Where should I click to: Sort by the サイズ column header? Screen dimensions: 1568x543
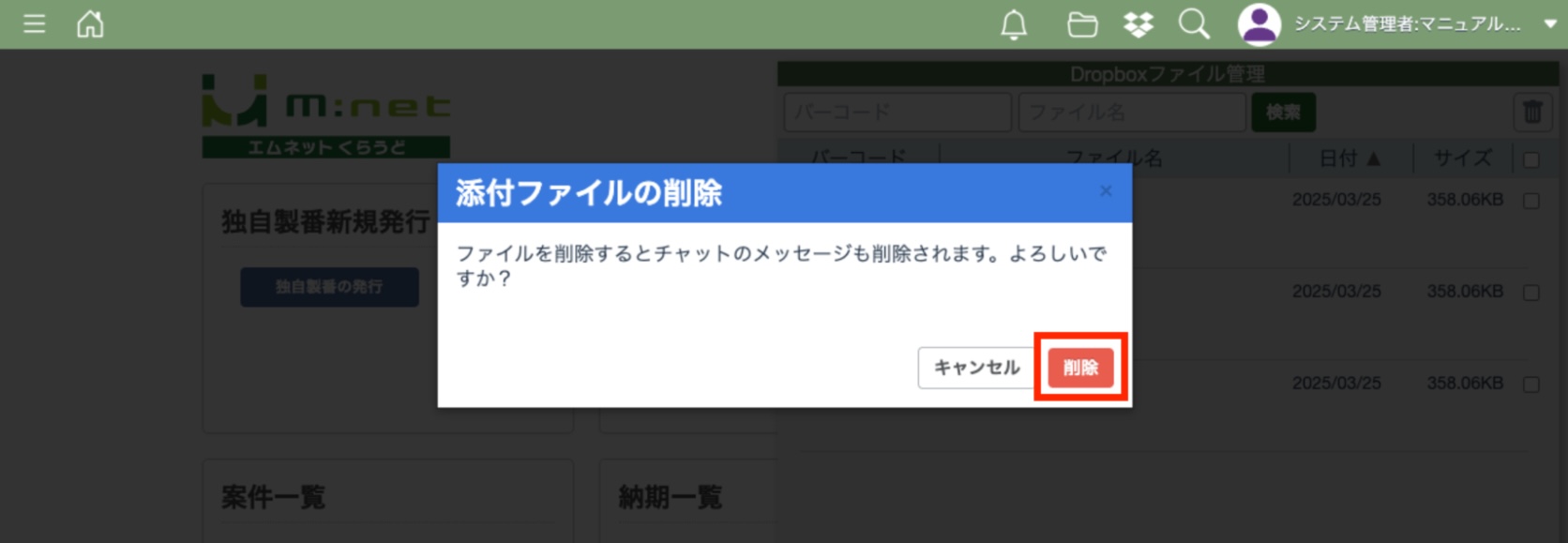[1462, 158]
